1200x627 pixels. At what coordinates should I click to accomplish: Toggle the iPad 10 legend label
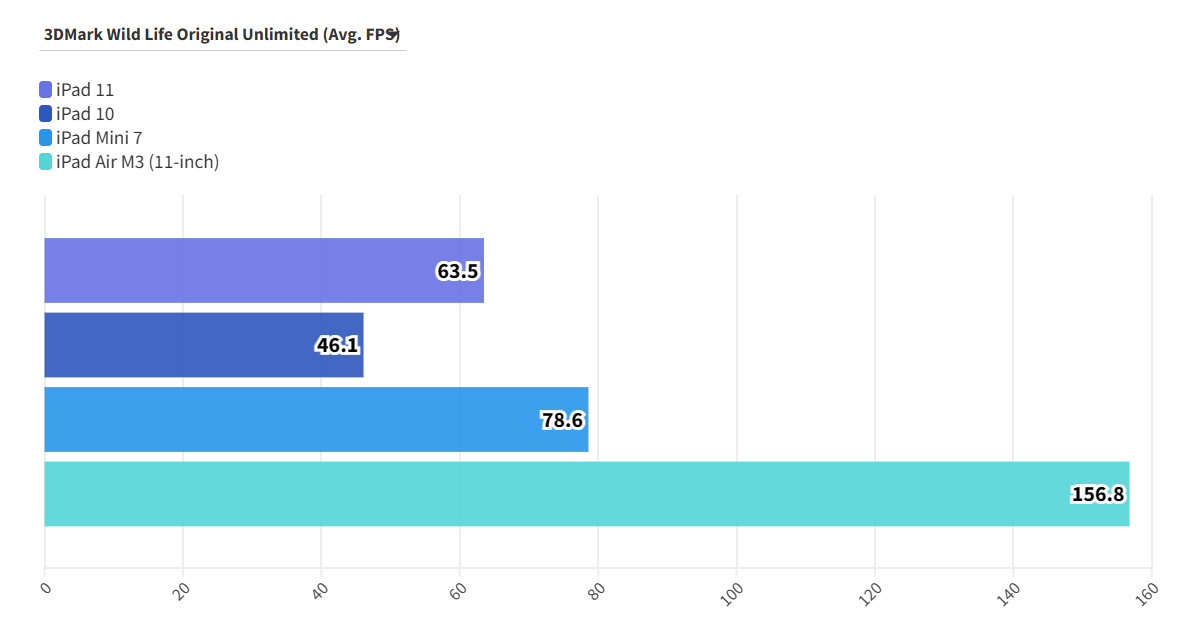click(x=85, y=114)
